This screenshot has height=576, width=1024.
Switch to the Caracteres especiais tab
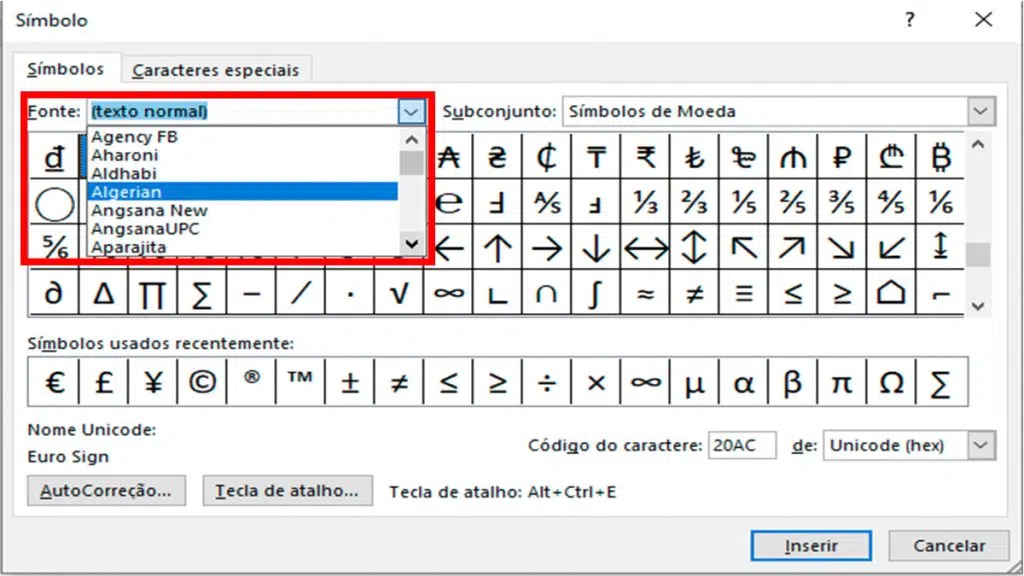[x=216, y=70]
